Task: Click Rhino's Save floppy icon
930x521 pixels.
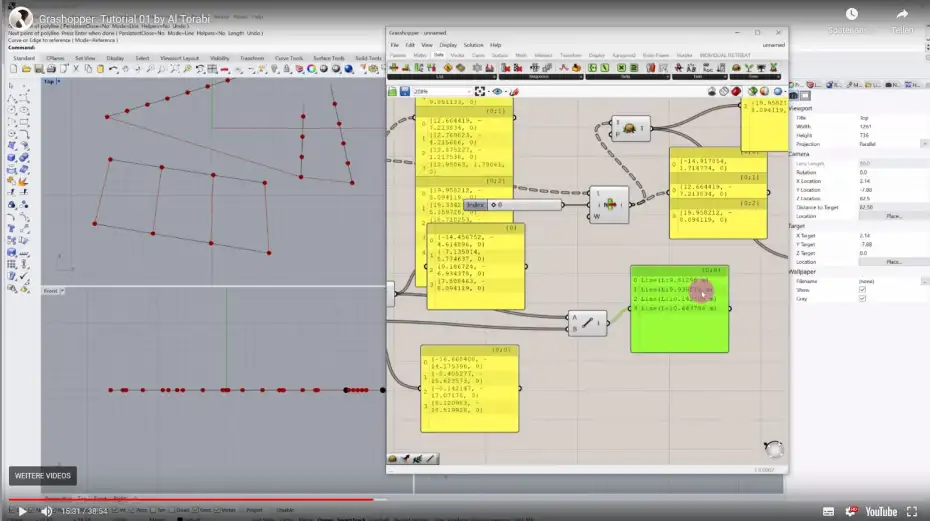Action: click(x=39, y=69)
